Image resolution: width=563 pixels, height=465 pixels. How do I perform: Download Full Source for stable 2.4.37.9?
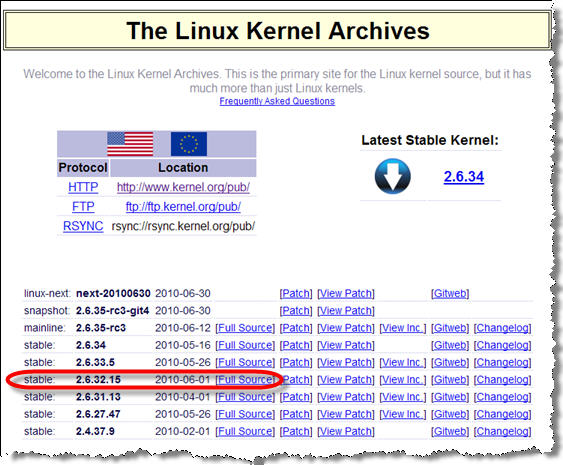(245, 431)
